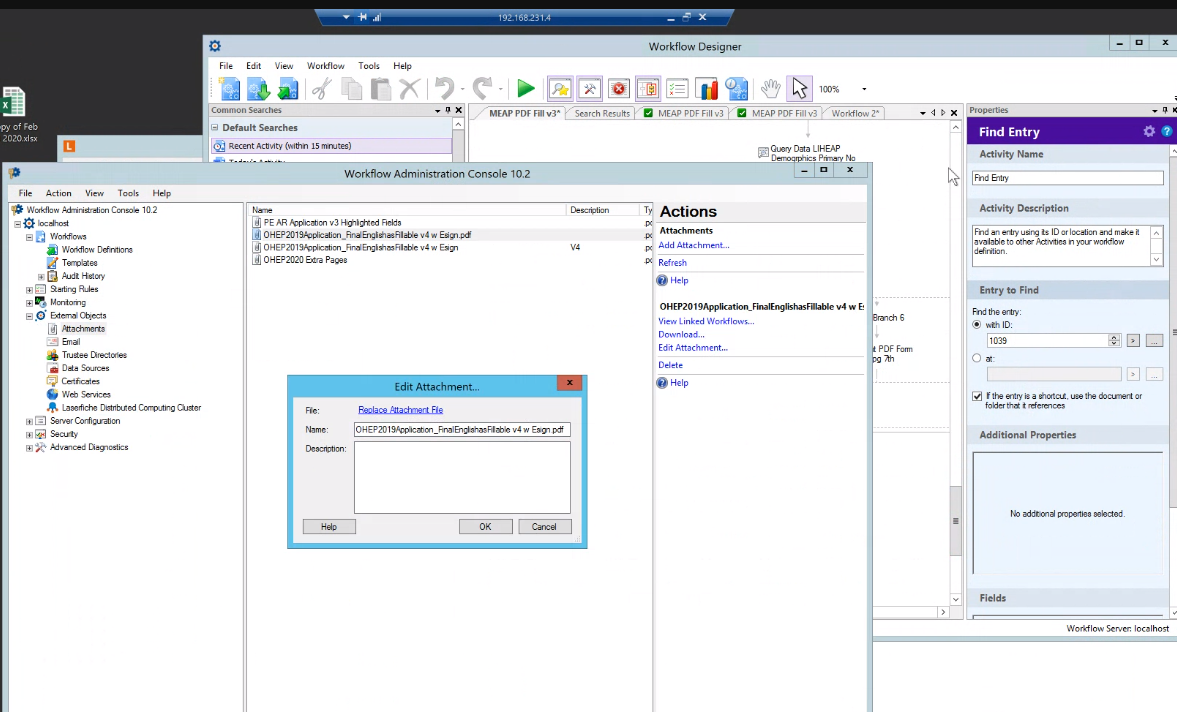Click the wrench and hammer toolbox icon
This screenshot has height=712, width=1177.
pos(589,89)
